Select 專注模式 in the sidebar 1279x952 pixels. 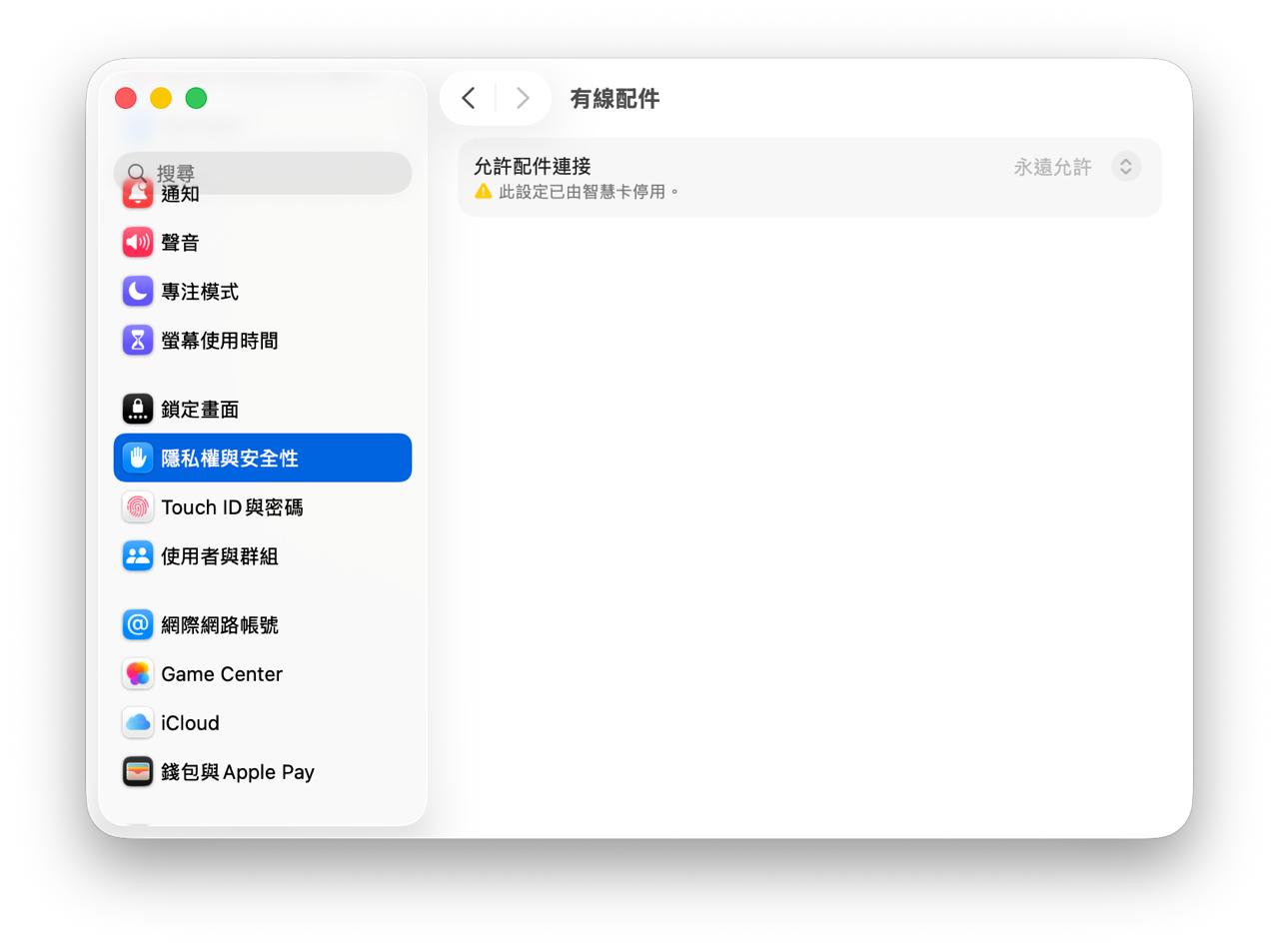point(263,291)
